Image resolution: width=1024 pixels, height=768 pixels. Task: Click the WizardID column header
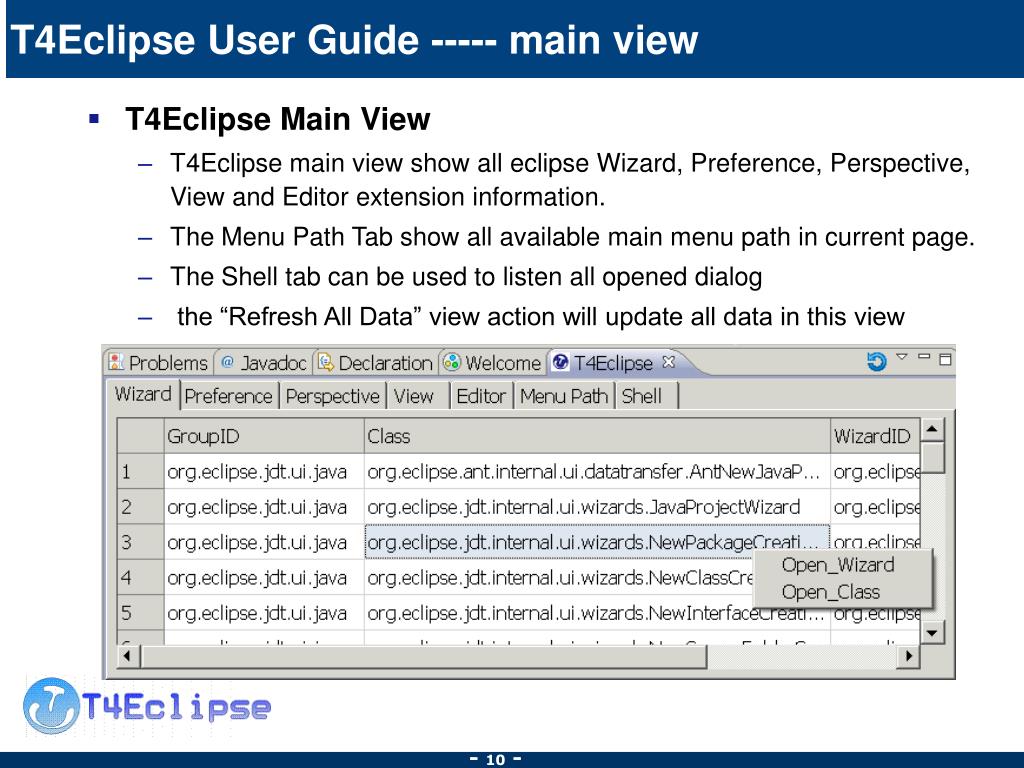pos(875,436)
